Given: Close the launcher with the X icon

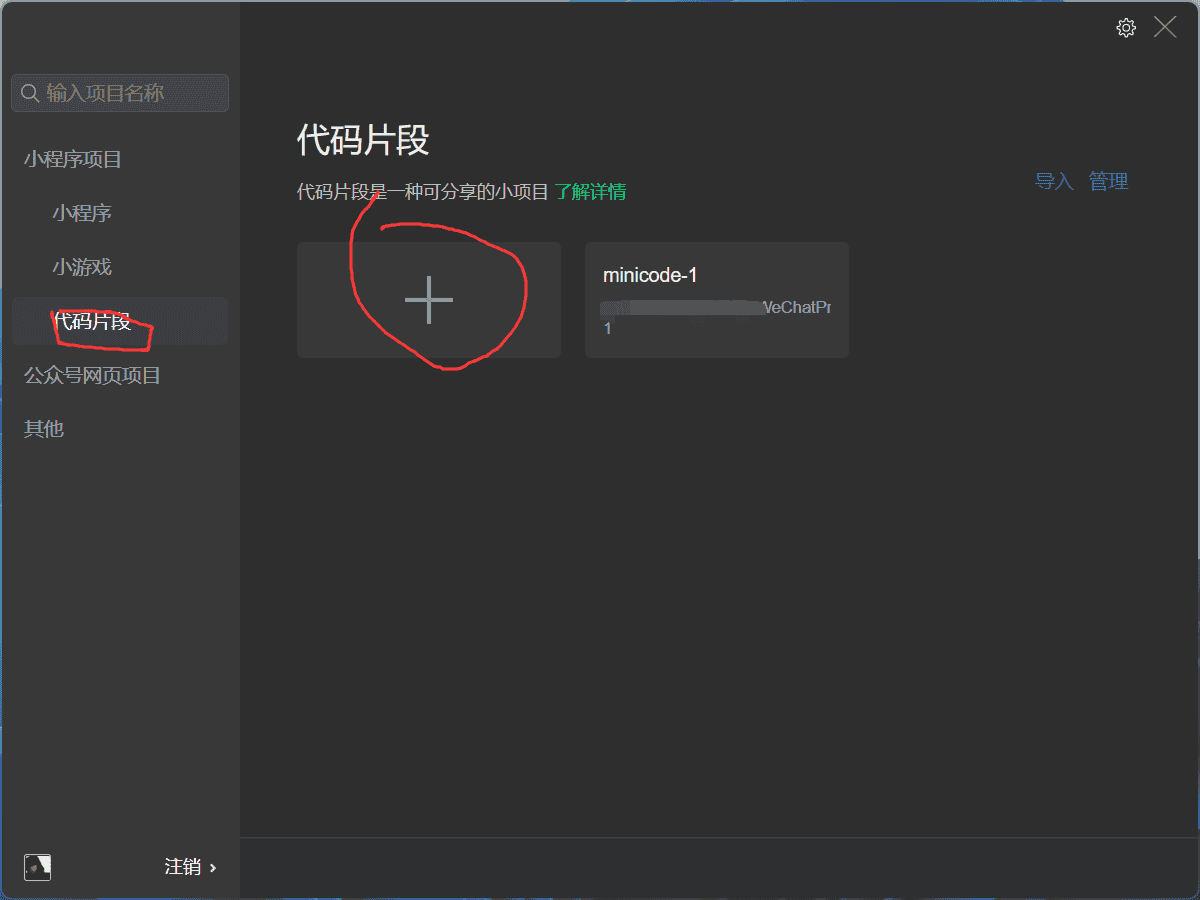Looking at the screenshot, I should pos(1165,28).
